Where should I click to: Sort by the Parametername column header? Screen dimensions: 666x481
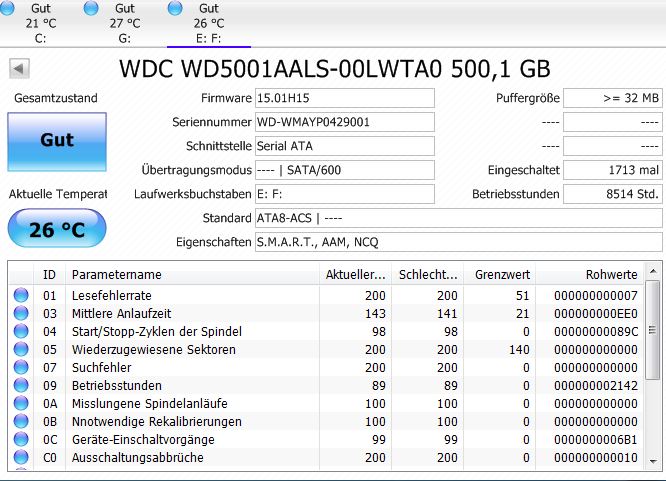pyautogui.click(x=192, y=274)
